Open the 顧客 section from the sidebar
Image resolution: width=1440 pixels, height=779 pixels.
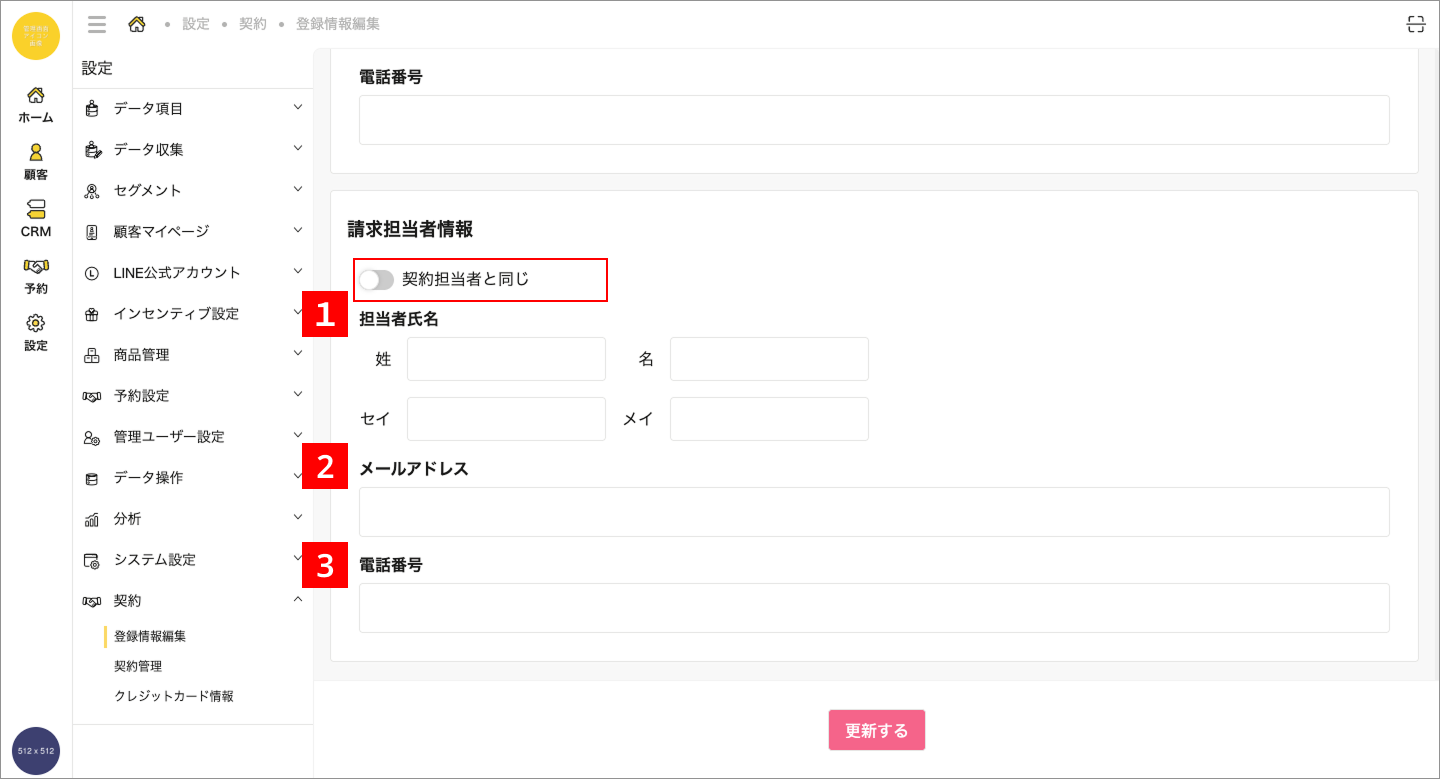(35, 160)
